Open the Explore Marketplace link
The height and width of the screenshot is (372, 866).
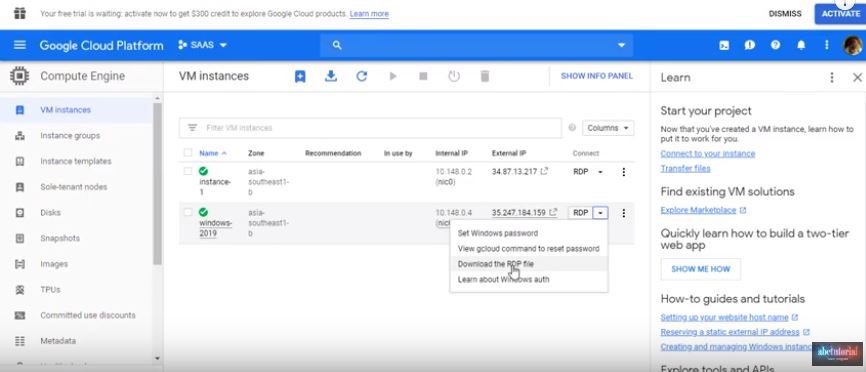tap(698, 210)
